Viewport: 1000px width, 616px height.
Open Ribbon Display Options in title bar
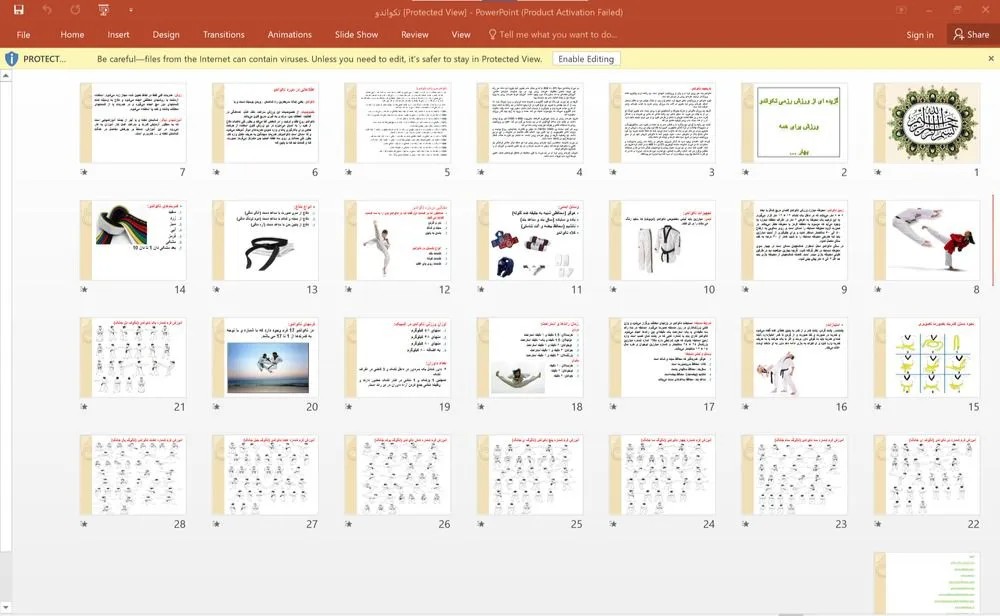tap(901, 10)
